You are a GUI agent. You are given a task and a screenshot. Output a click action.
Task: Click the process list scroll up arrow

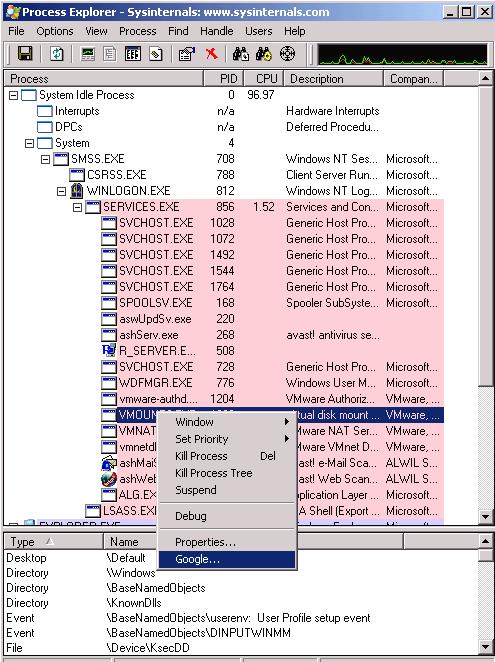pyautogui.click(x=485, y=78)
